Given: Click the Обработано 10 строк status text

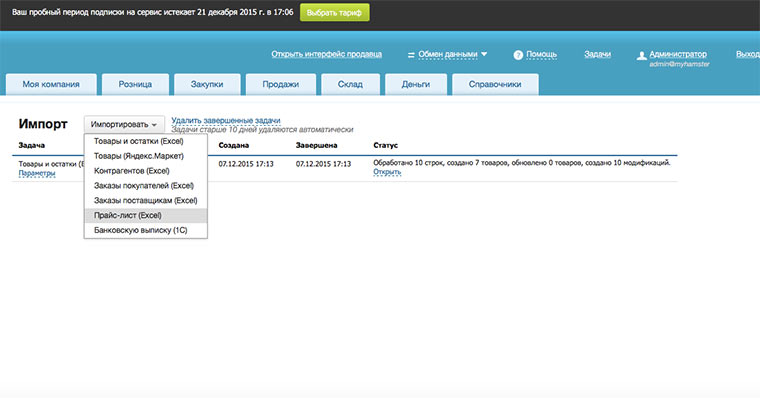Looking at the screenshot, I should click(522, 163).
